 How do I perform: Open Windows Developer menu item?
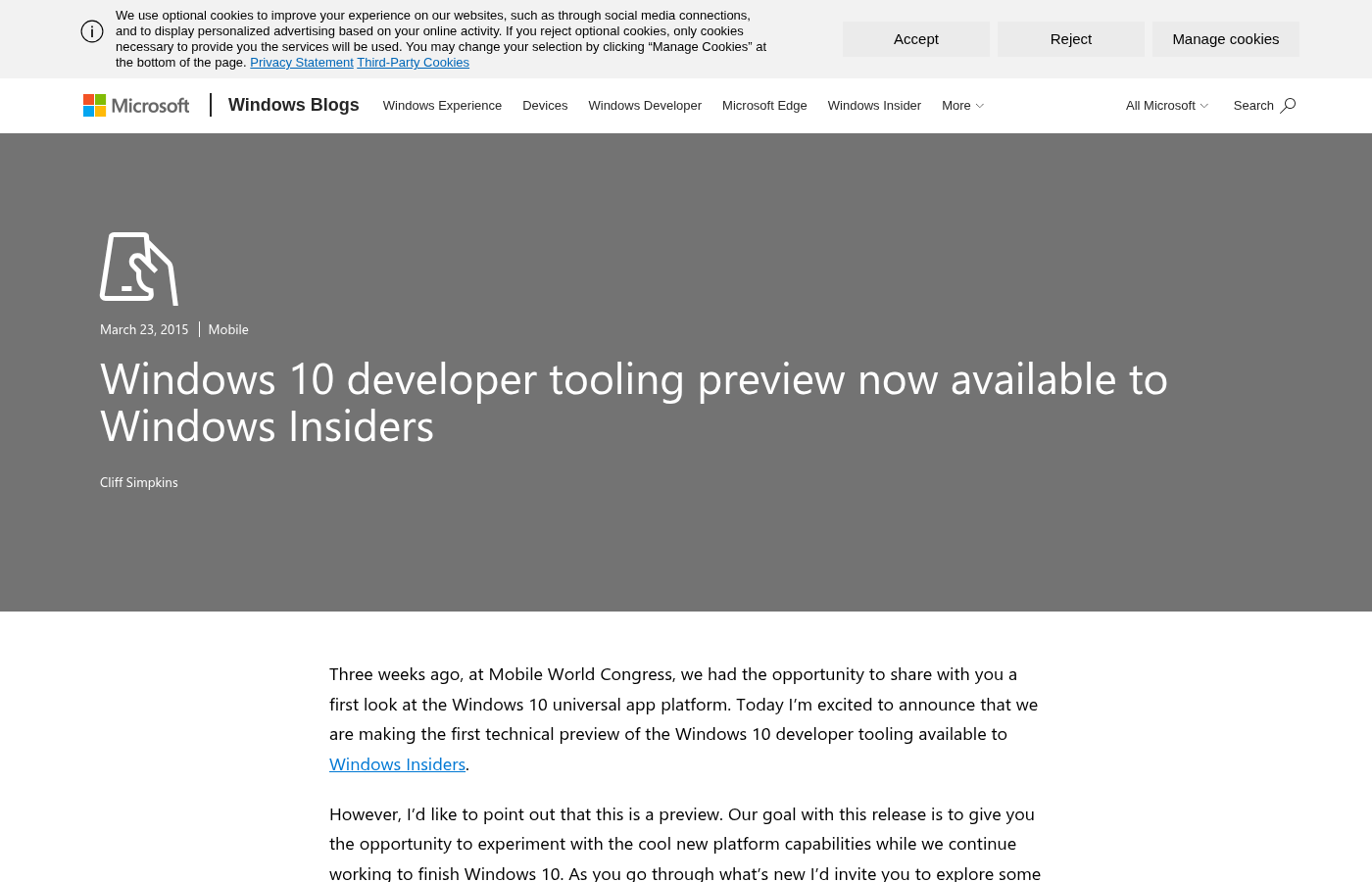[x=645, y=106]
